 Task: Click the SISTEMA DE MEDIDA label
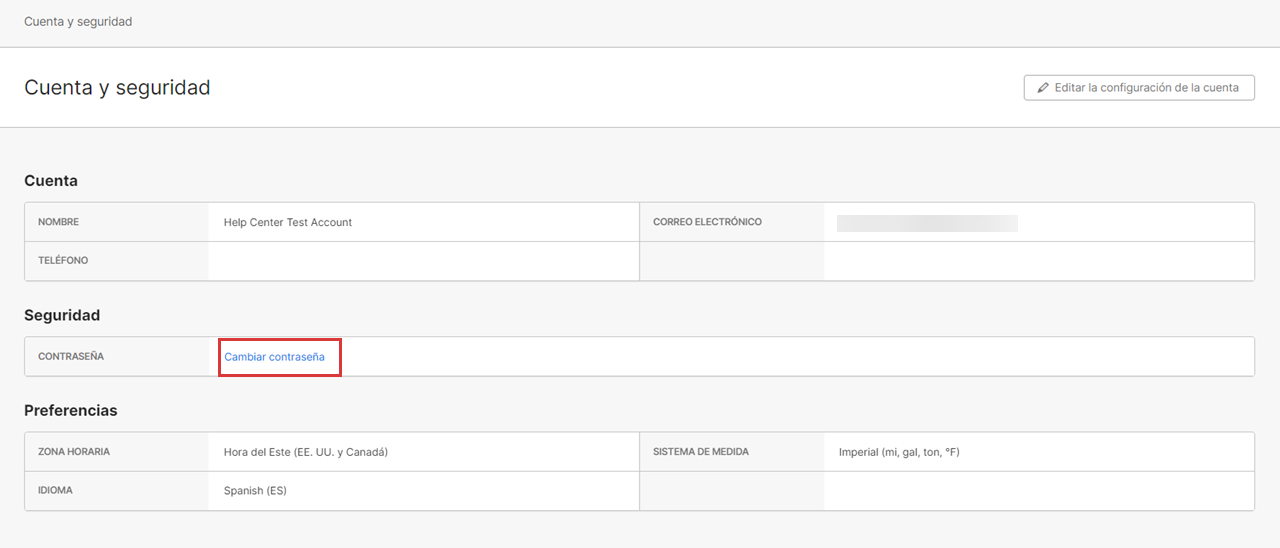click(701, 452)
